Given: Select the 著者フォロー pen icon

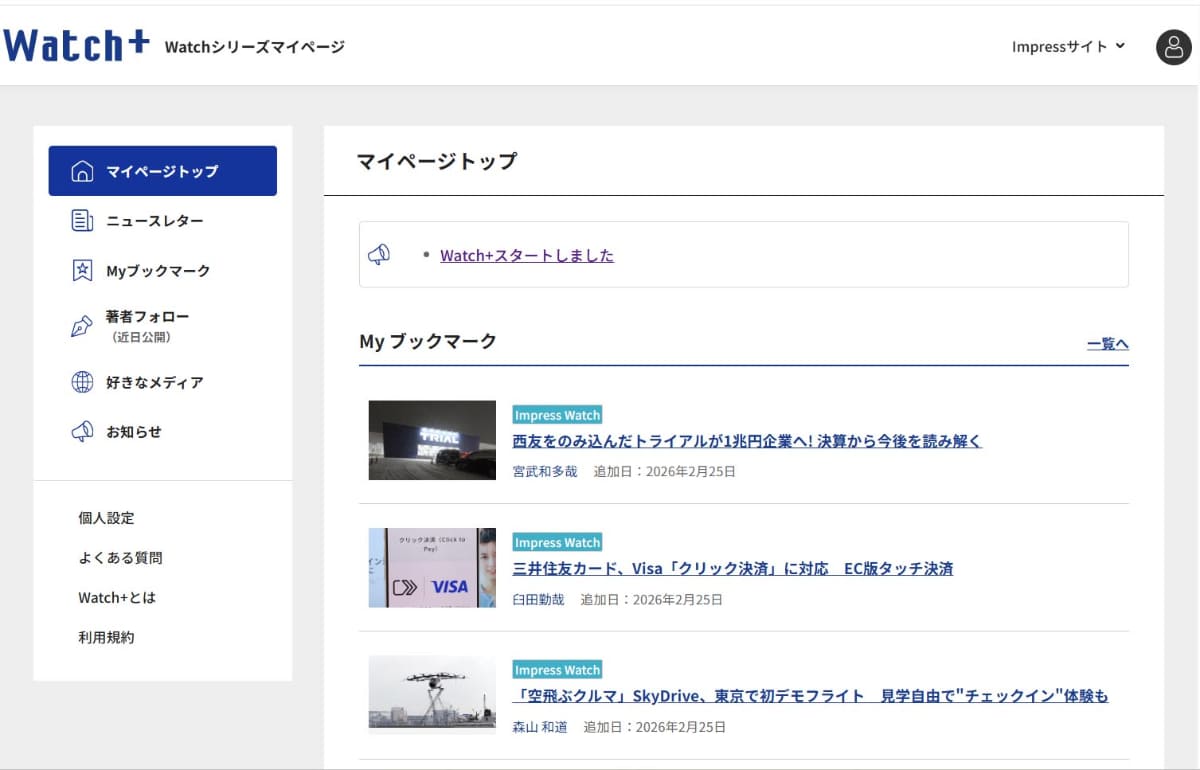Looking at the screenshot, I should tap(81, 324).
